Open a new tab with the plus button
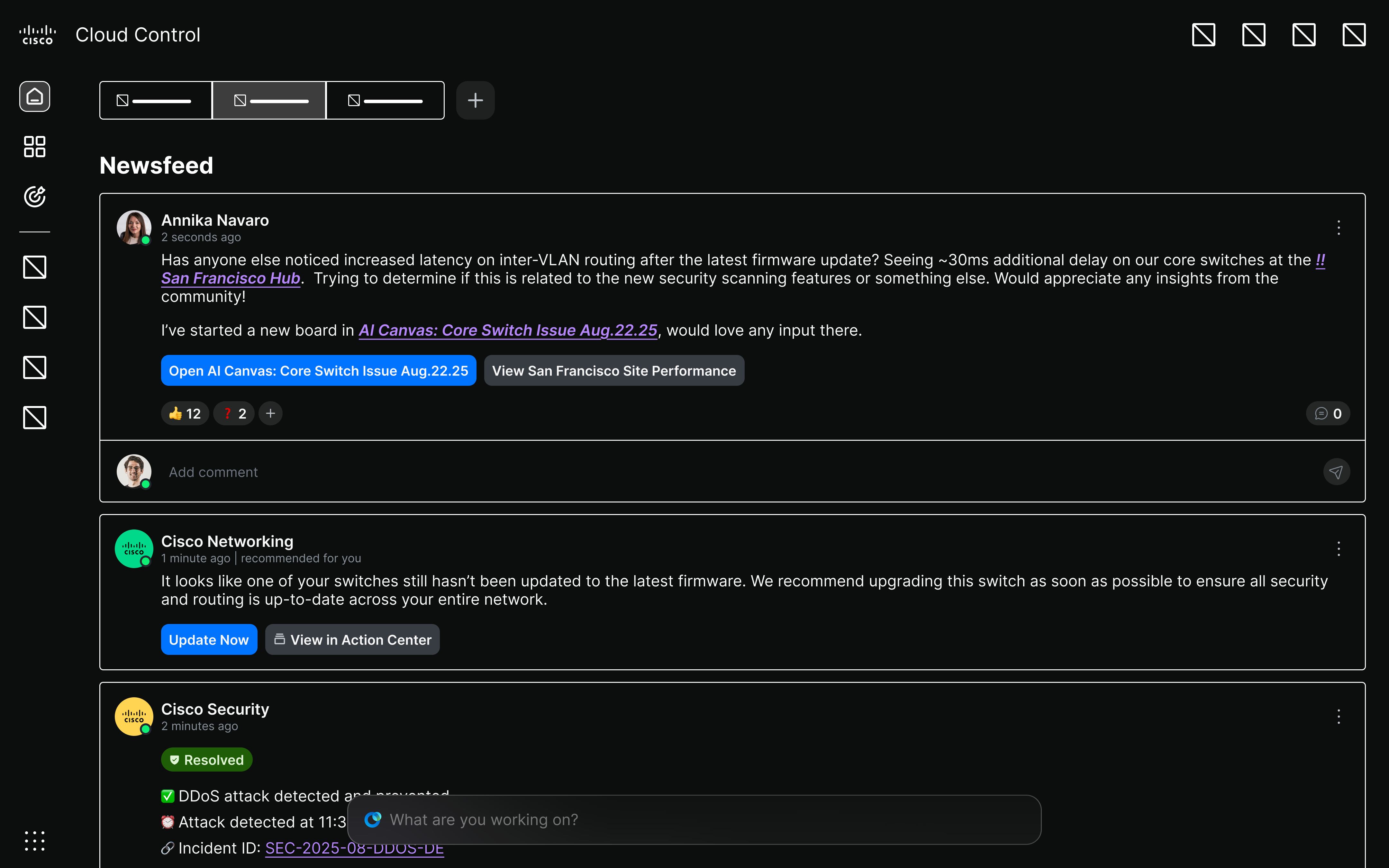This screenshot has height=868, width=1389. (x=475, y=100)
